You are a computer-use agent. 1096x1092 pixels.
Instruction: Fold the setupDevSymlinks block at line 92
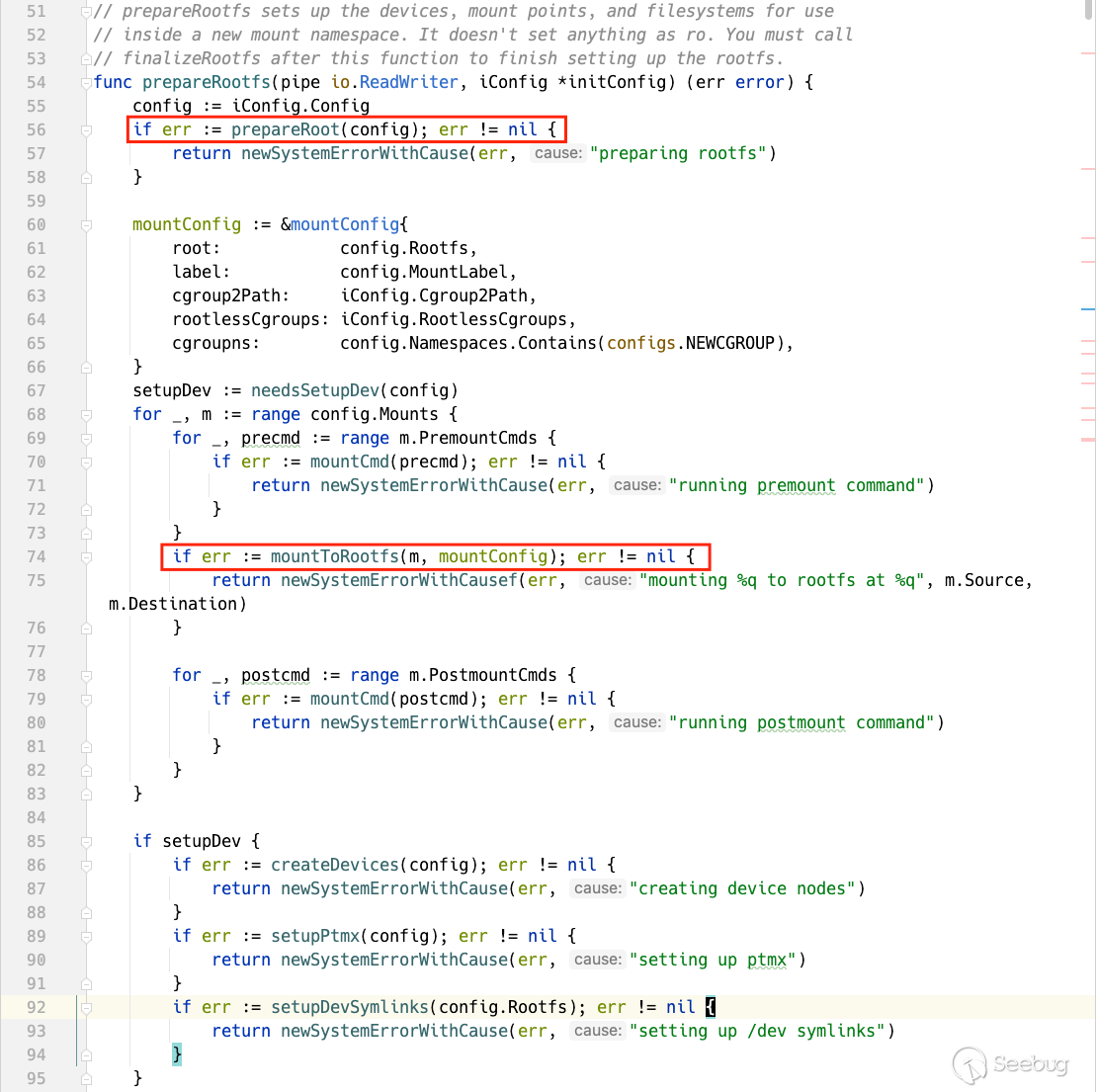[86, 1007]
